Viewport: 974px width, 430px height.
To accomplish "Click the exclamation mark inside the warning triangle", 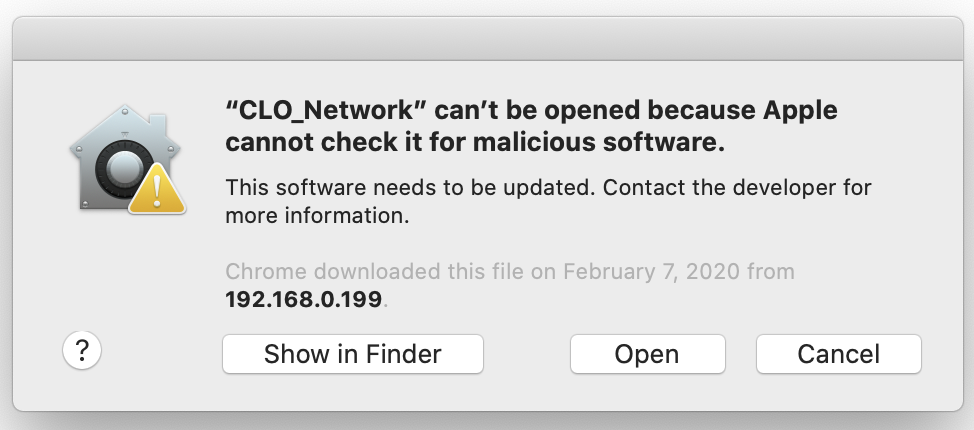I will click(x=157, y=191).
